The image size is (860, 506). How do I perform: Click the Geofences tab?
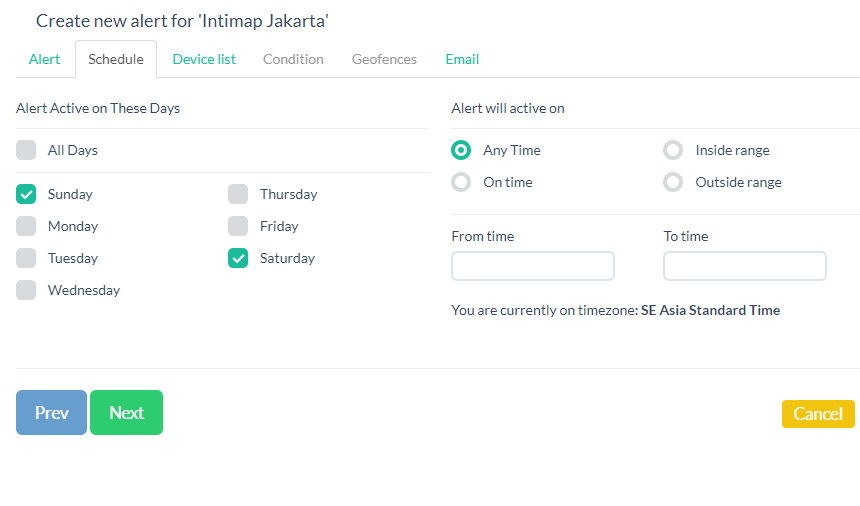384,59
